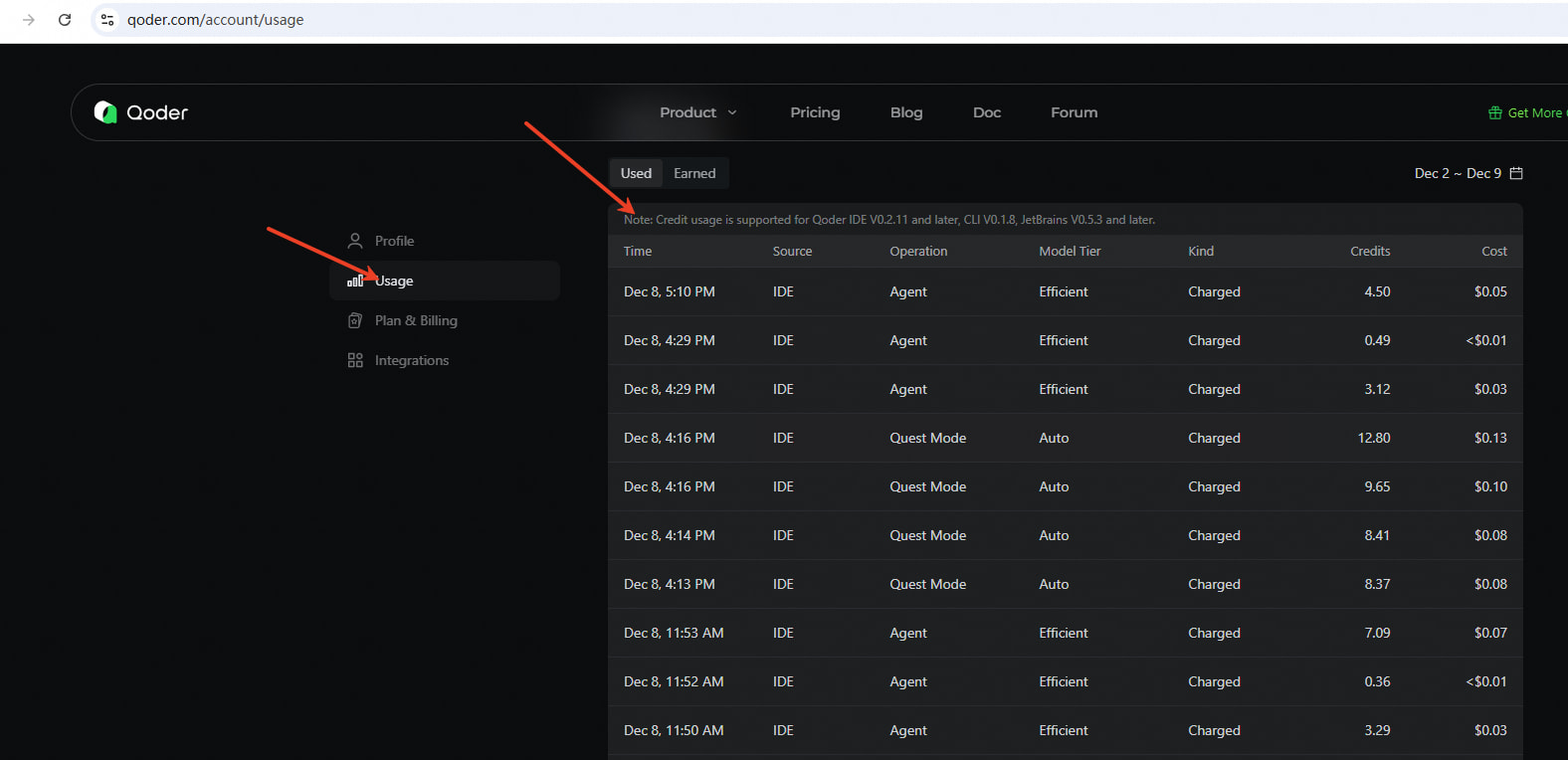Image resolution: width=1568 pixels, height=760 pixels.
Task: Go to the Blog page
Action: (x=906, y=112)
